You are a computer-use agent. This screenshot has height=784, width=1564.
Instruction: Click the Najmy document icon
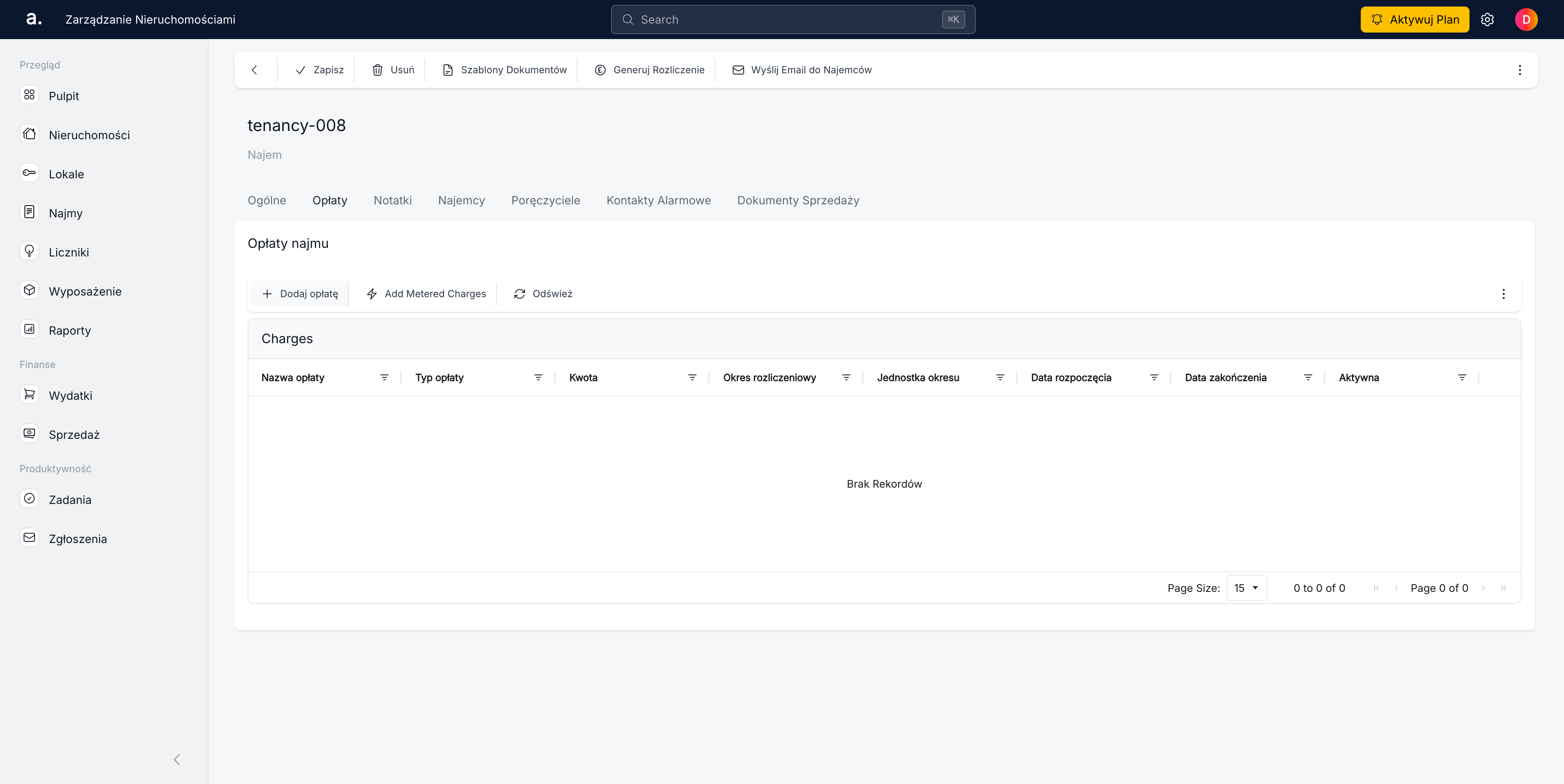[x=29, y=212]
